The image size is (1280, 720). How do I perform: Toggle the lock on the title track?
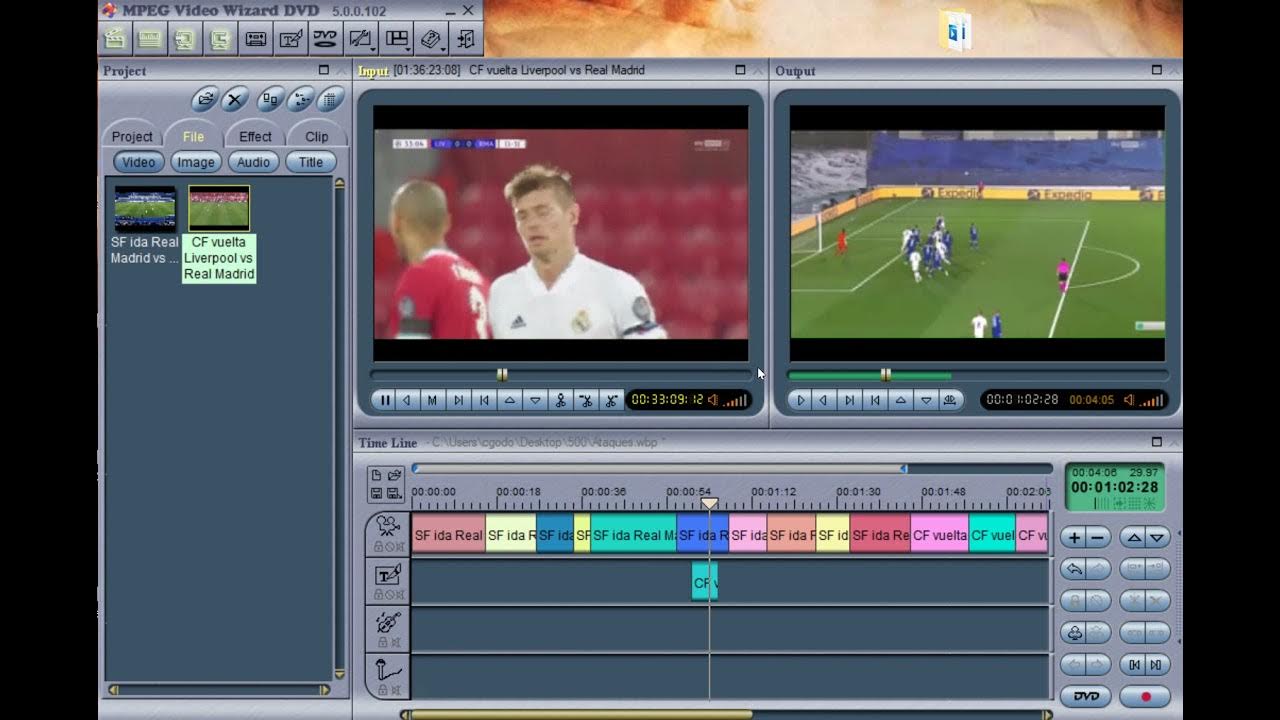pos(379,594)
